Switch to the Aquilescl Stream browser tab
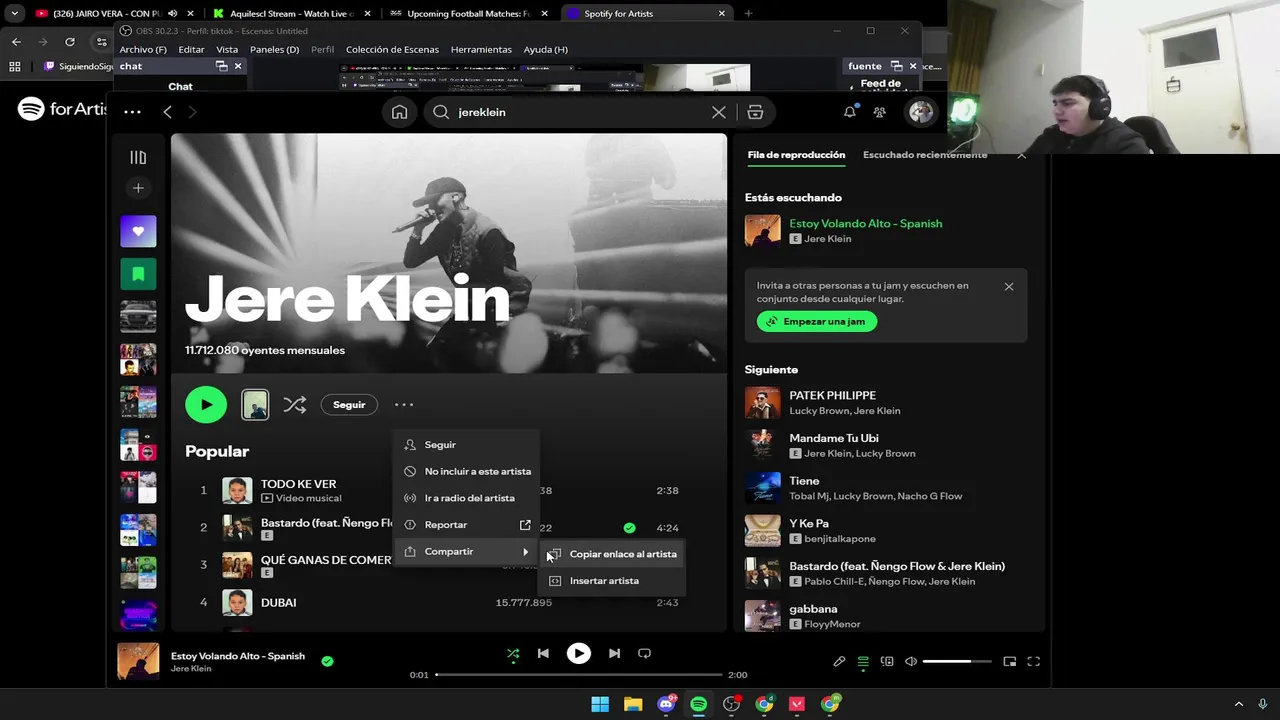Screen dimensions: 1280x720 292,14
